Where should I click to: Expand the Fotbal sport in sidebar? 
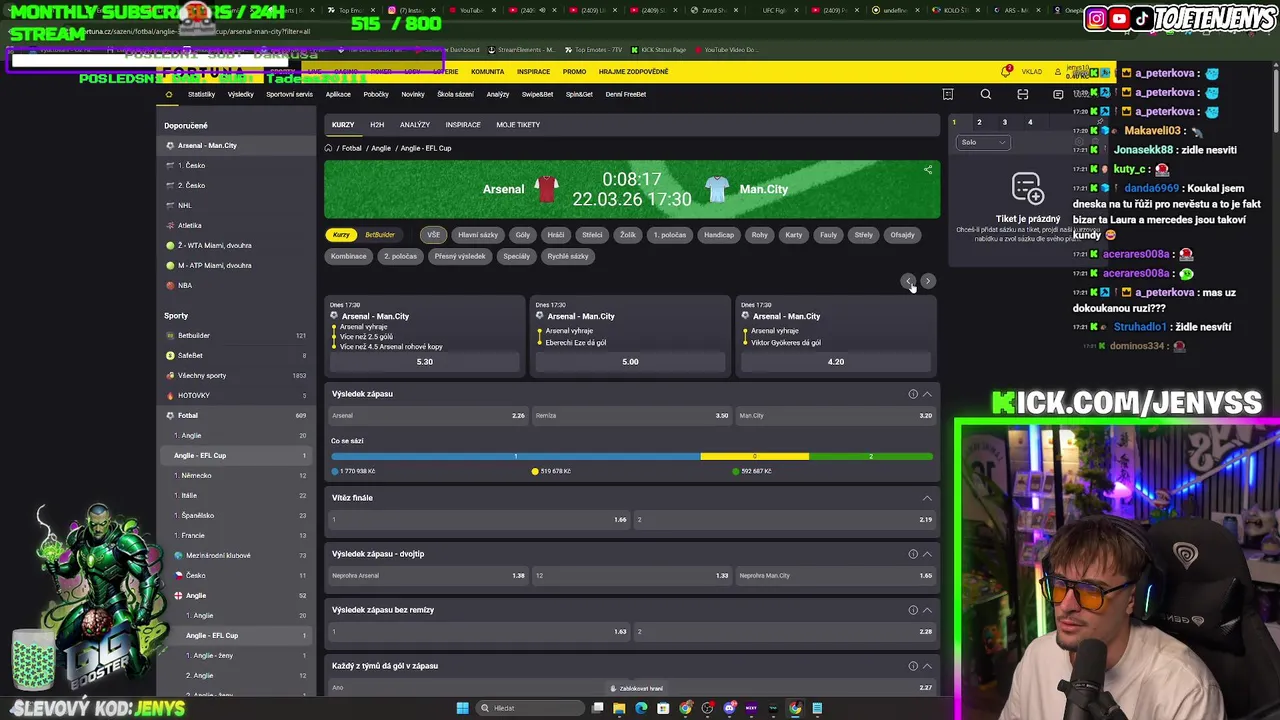tap(236, 415)
